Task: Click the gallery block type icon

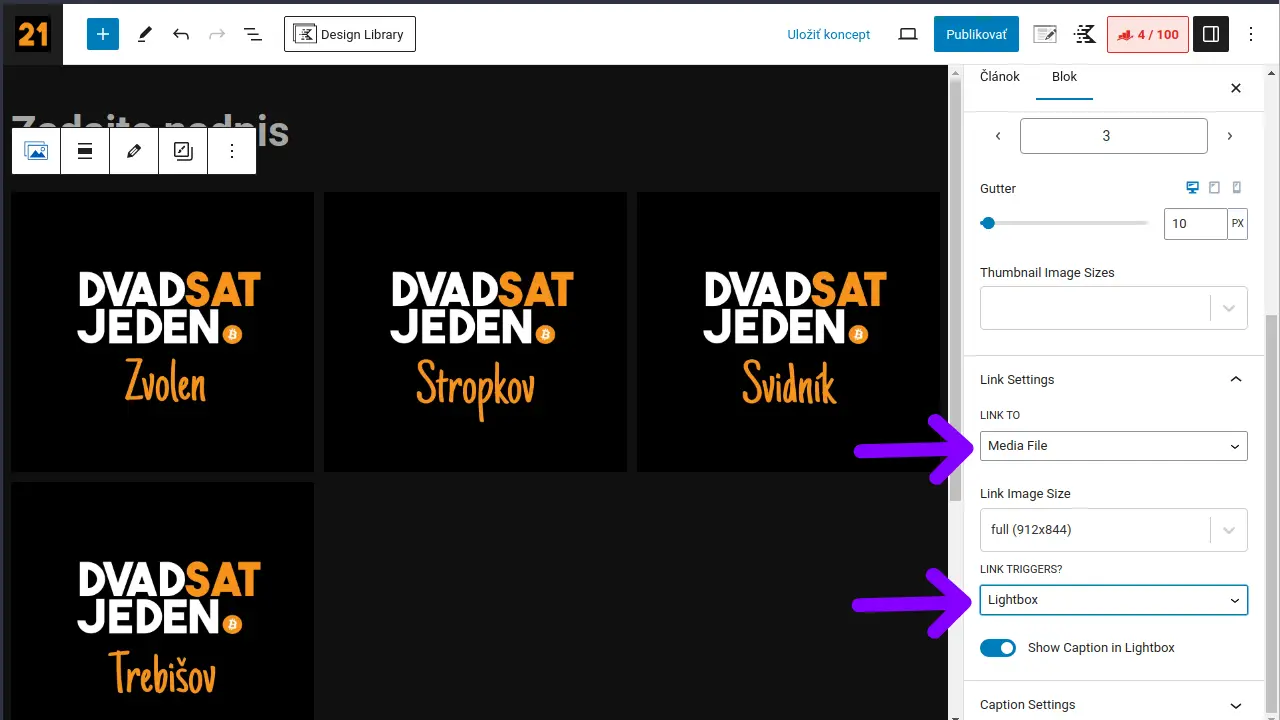Action: 36,151
